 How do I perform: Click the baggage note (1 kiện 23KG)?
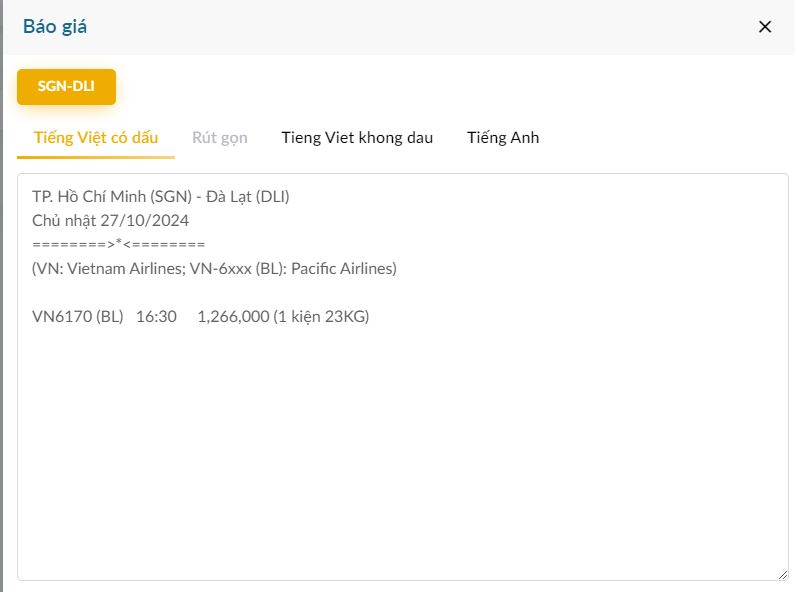(x=321, y=316)
